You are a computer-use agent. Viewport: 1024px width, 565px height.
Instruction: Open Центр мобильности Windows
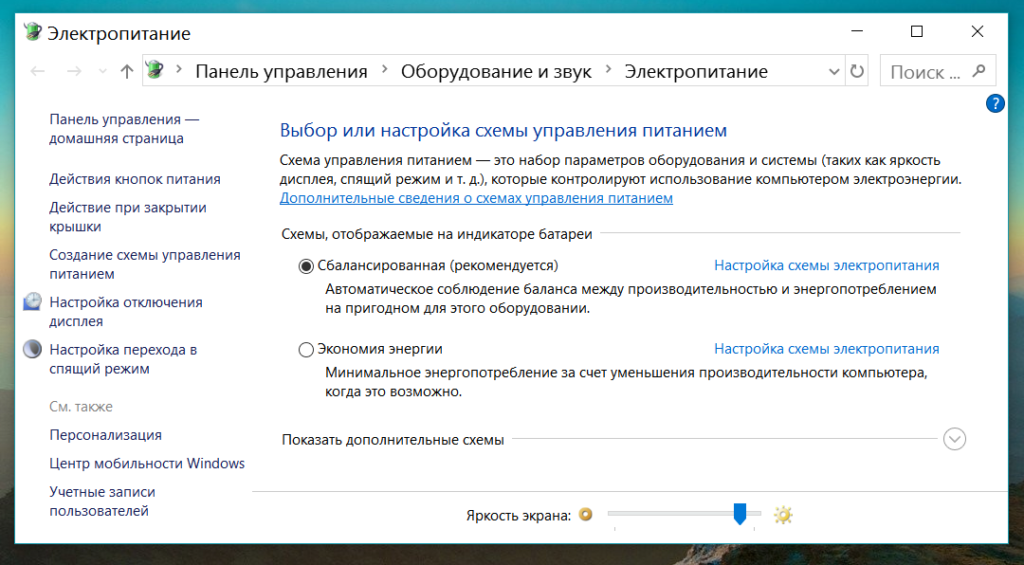(147, 463)
